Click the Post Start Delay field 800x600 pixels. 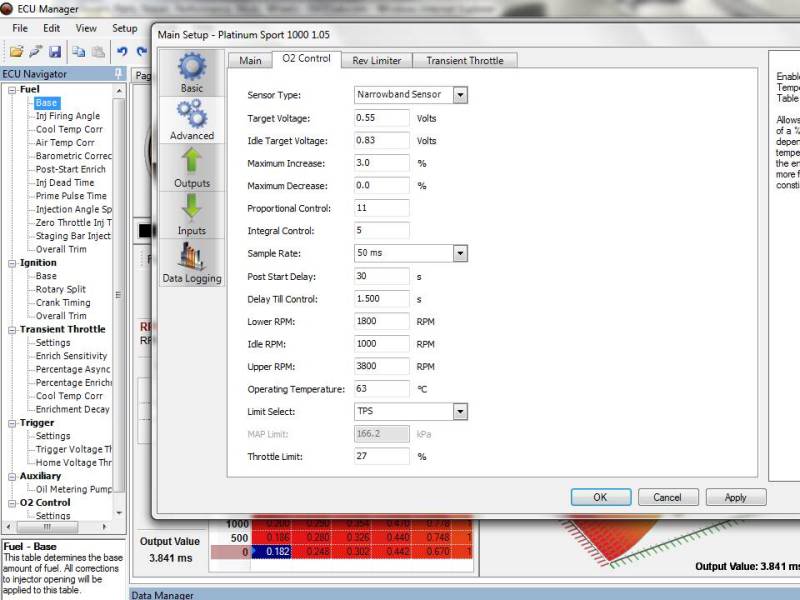coord(382,276)
